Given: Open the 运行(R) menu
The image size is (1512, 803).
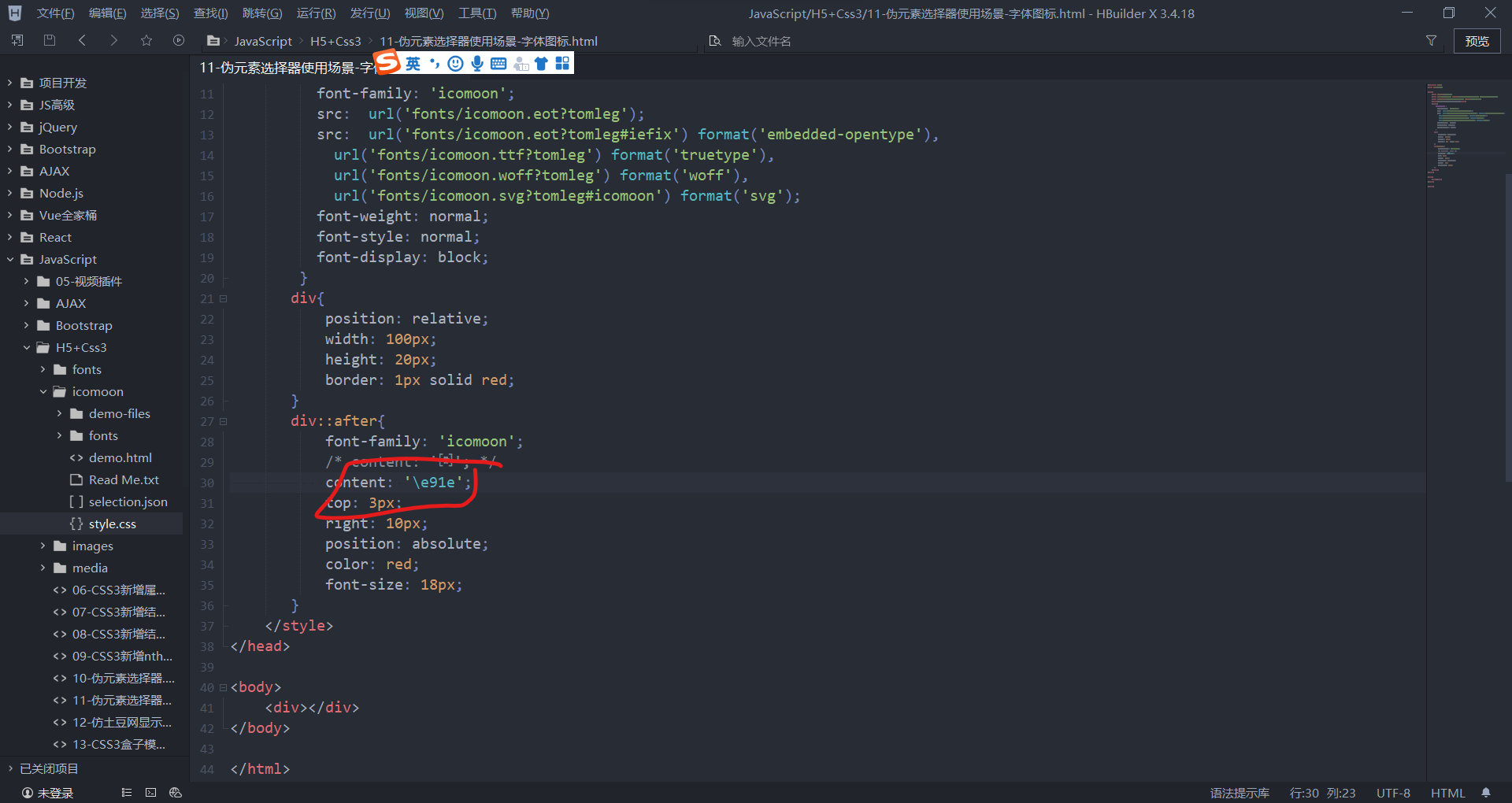Looking at the screenshot, I should [316, 13].
